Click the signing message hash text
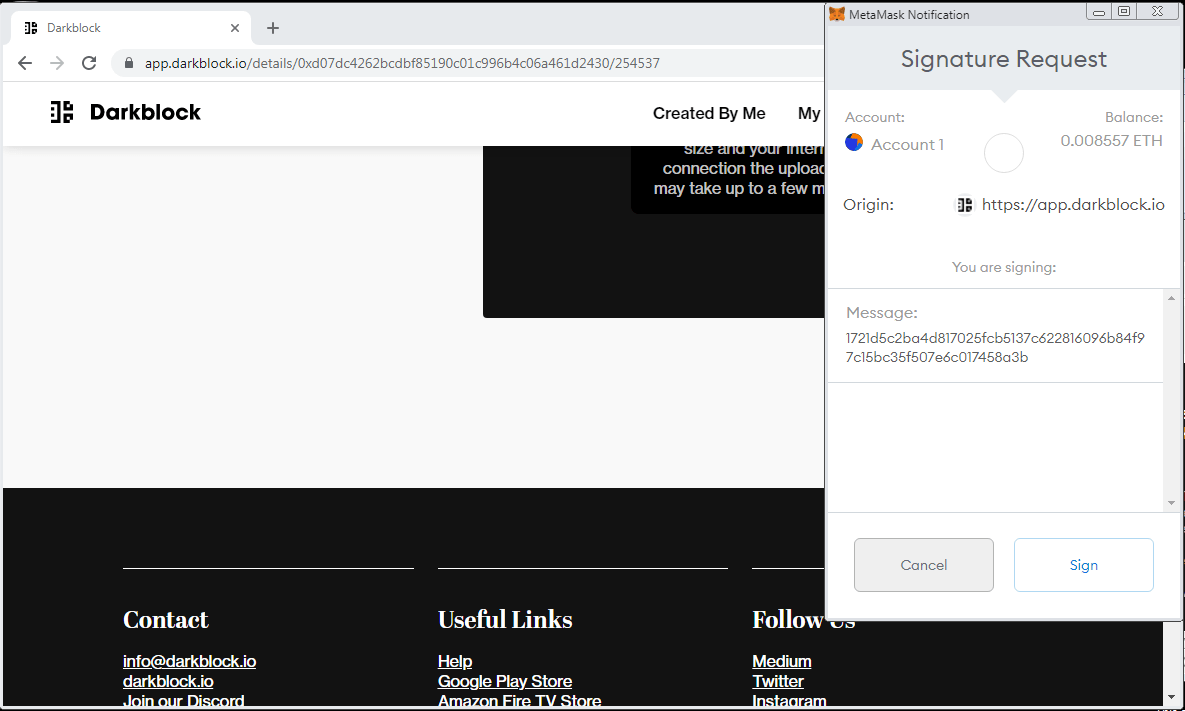The width and height of the screenshot is (1185, 711). [995, 348]
